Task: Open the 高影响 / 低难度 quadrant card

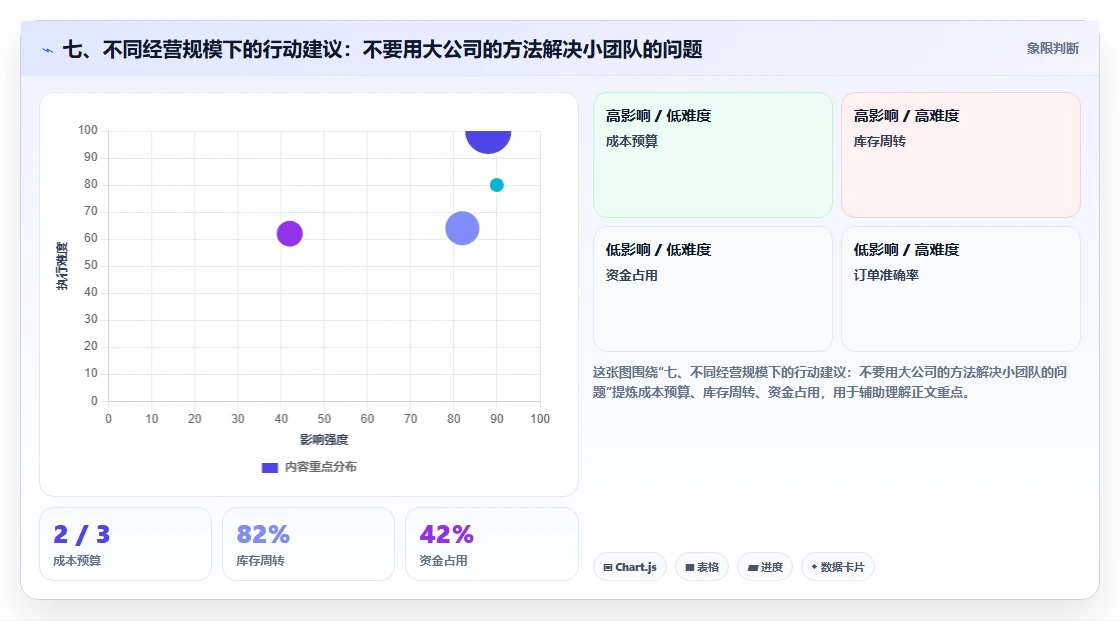Action: click(x=713, y=155)
